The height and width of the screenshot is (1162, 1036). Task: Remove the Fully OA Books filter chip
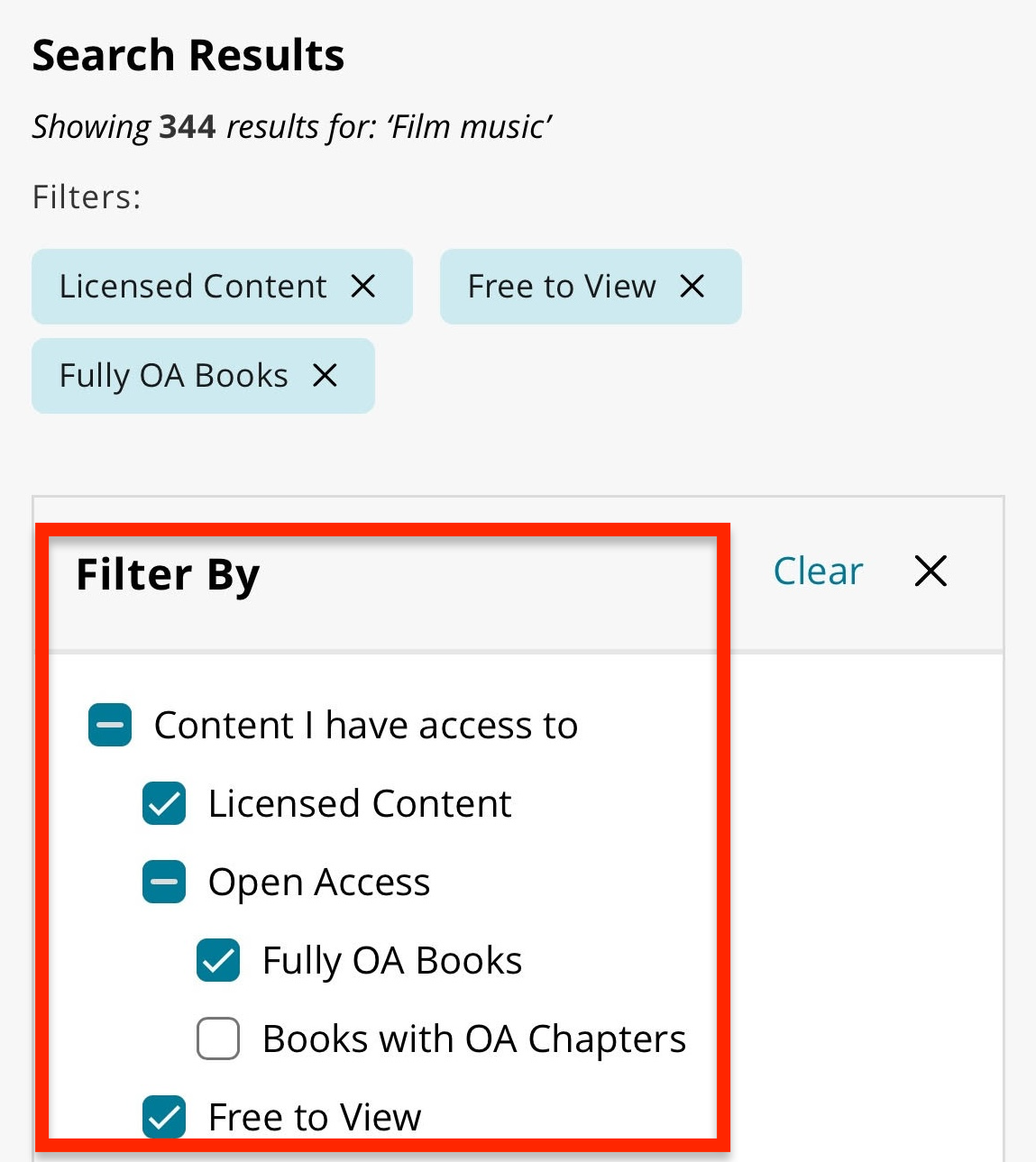point(325,375)
